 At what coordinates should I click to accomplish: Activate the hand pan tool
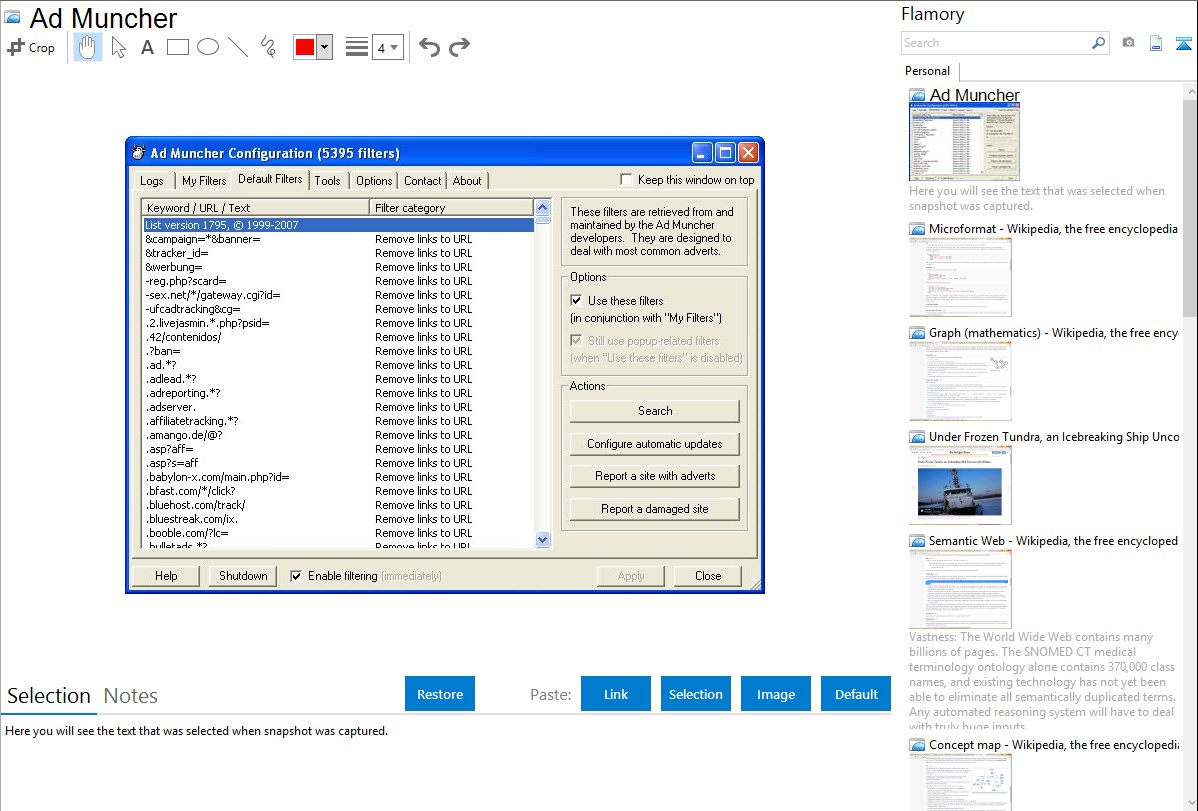pos(87,47)
